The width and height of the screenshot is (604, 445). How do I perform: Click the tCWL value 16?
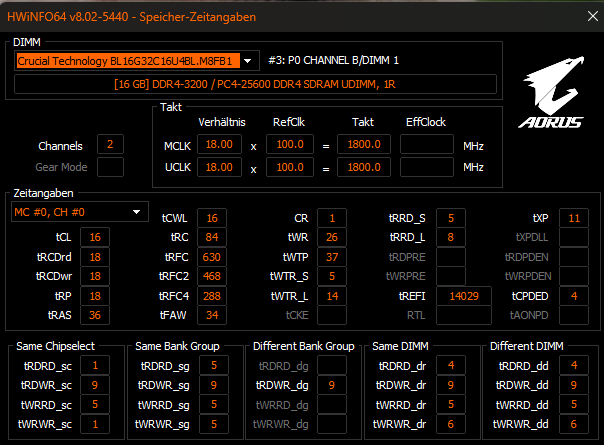tap(212, 218)
